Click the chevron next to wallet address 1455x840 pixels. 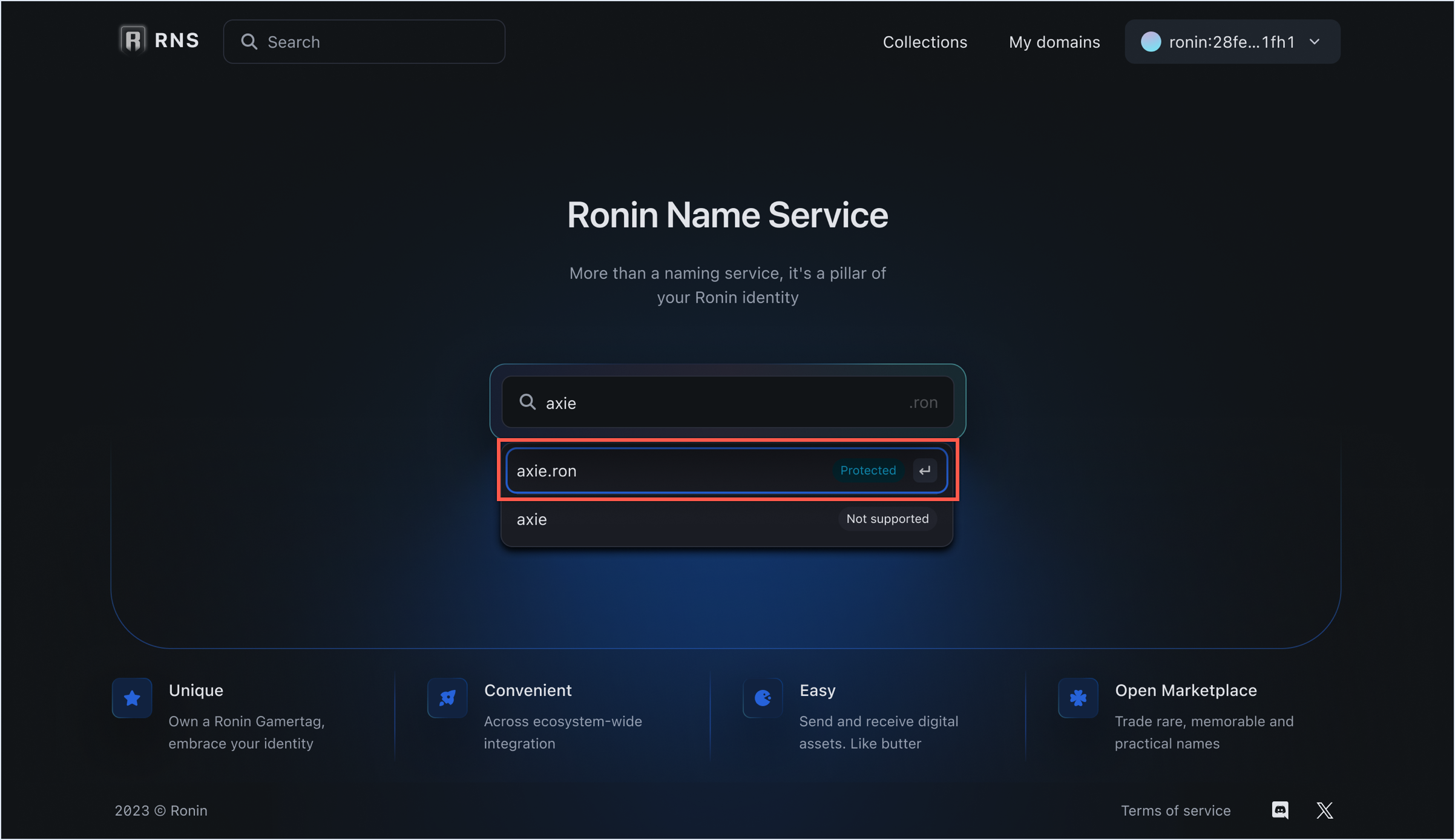[1314, 42]
